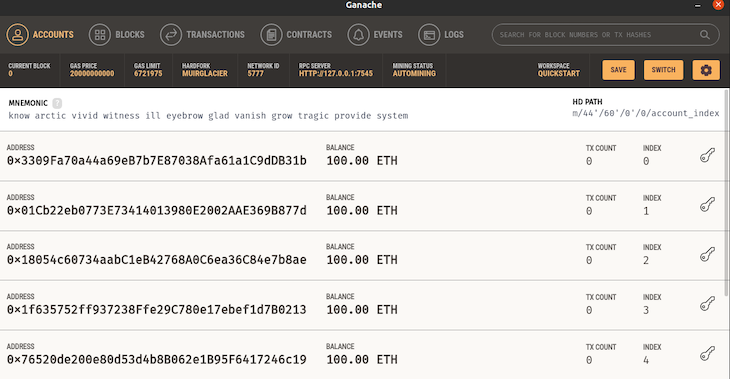730x379 pixels.
Task: Save the Quickstart workspace
Action: point(618,70)
